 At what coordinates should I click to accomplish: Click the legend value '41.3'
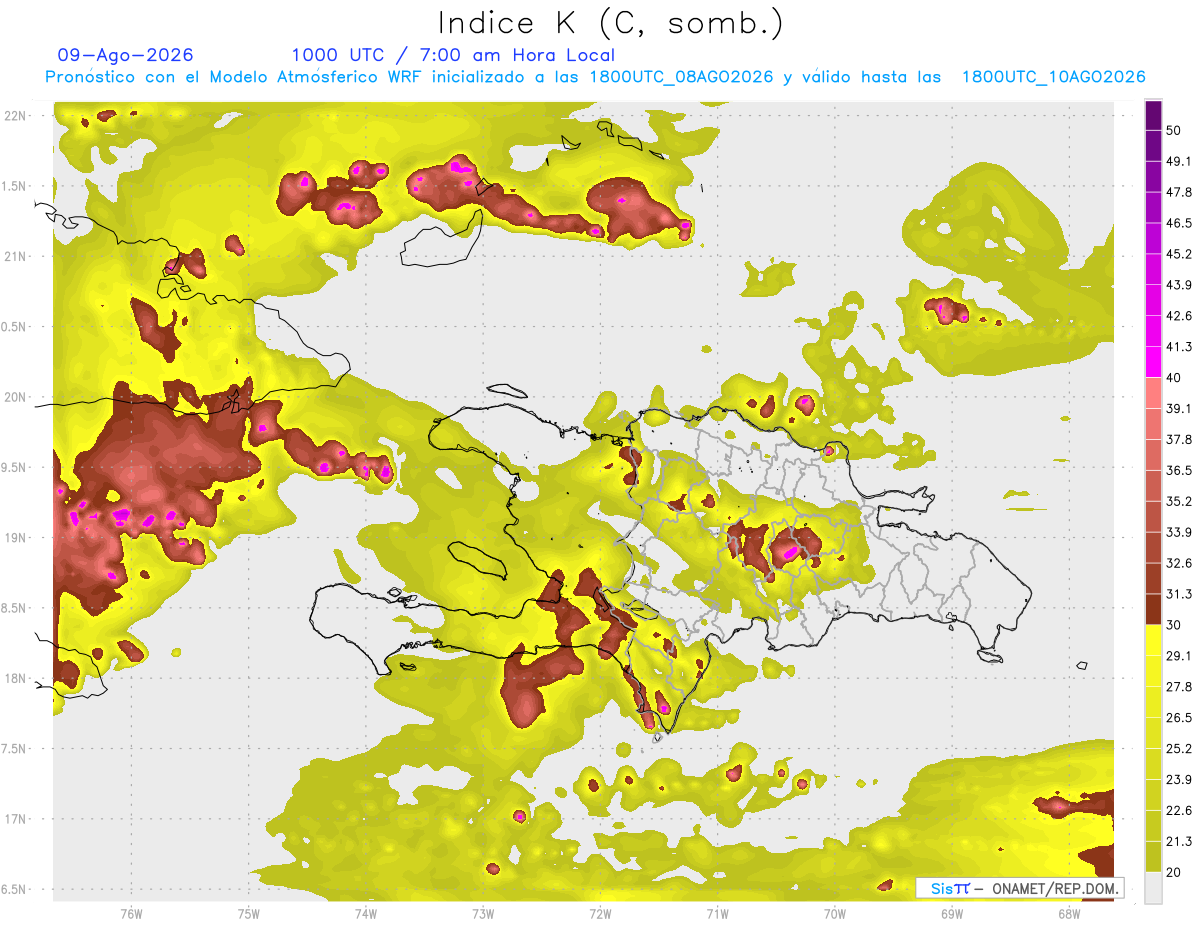click(x=1179, y=347)
